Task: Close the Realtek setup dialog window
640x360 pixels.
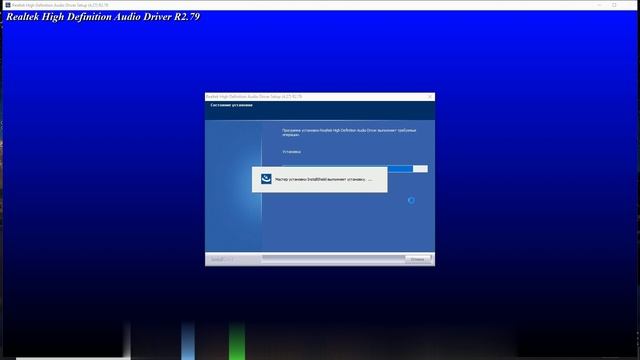Action: tap(430, 97)
